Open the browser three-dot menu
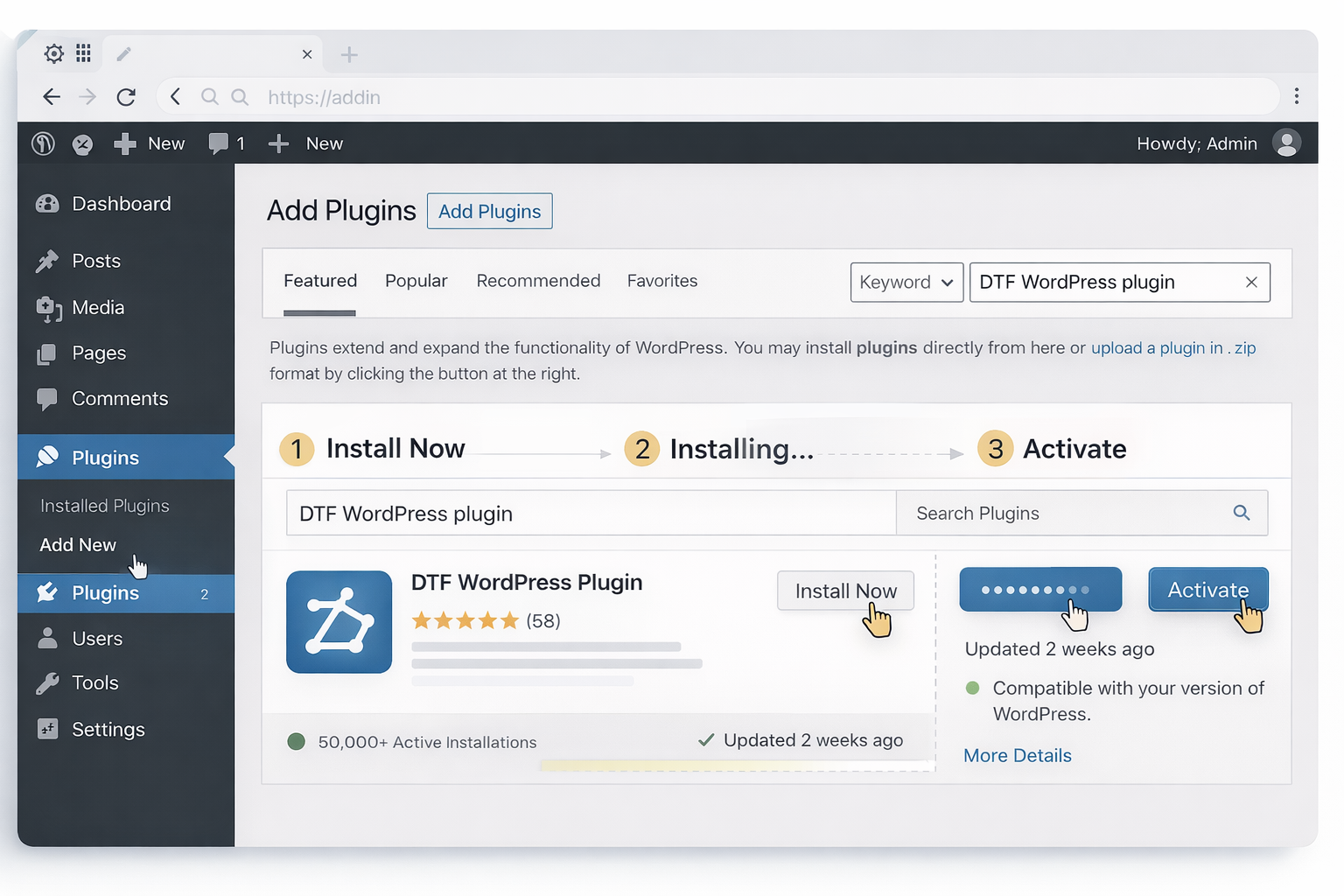Image resolution: width=1344 pixels, height=896 pixels. coord(1298,96)
